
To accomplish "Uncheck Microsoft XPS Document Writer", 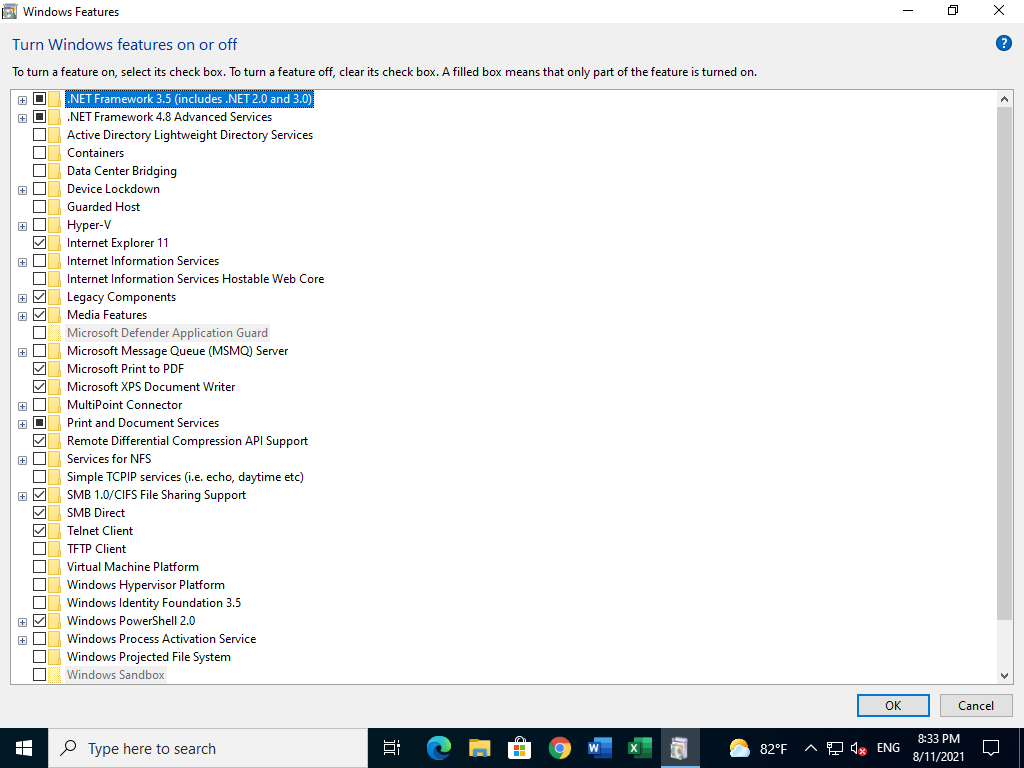I will 39,387.
